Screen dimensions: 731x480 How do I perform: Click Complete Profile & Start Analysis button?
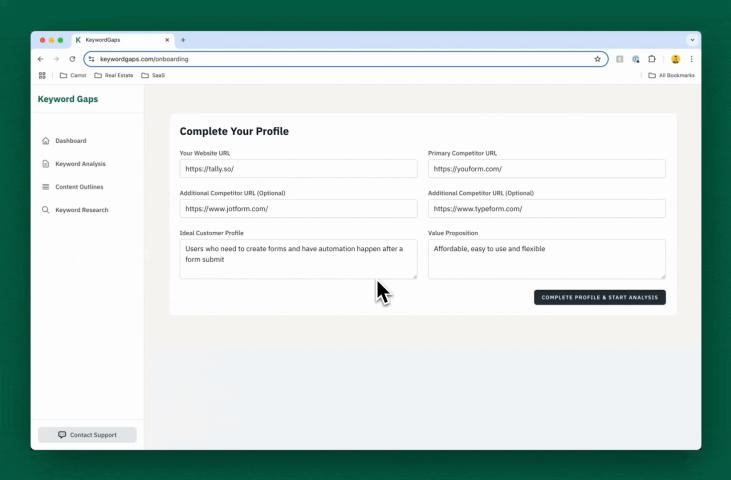[x=599, y=297]
